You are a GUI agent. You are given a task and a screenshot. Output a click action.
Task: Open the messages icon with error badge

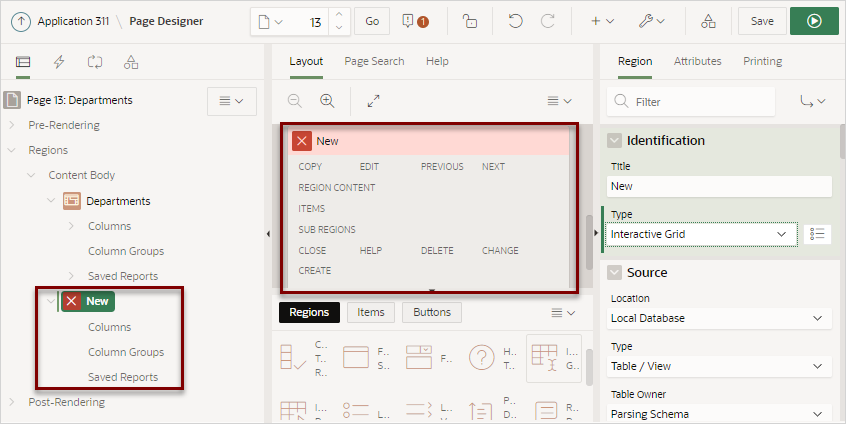(415, 22)
